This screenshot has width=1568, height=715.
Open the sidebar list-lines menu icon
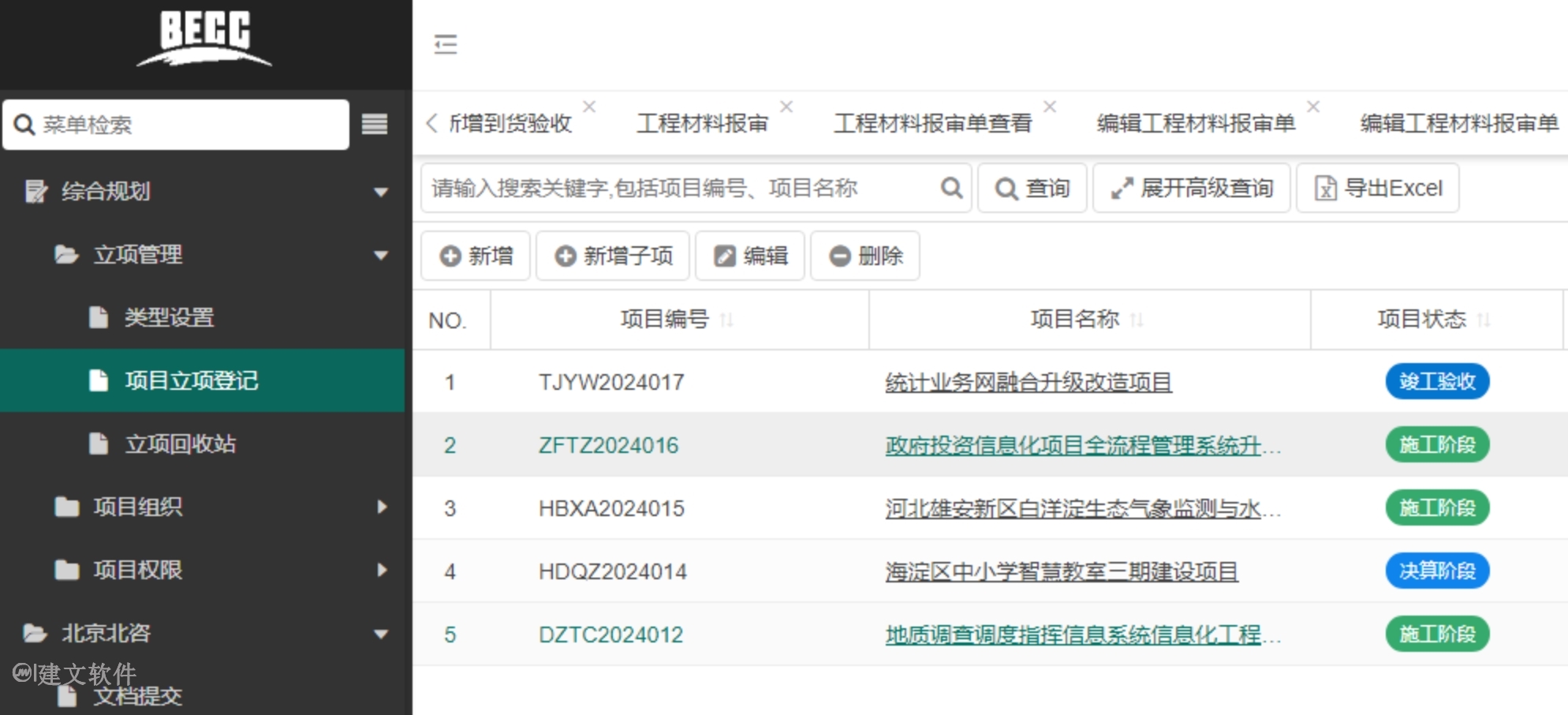pos(375,124)
